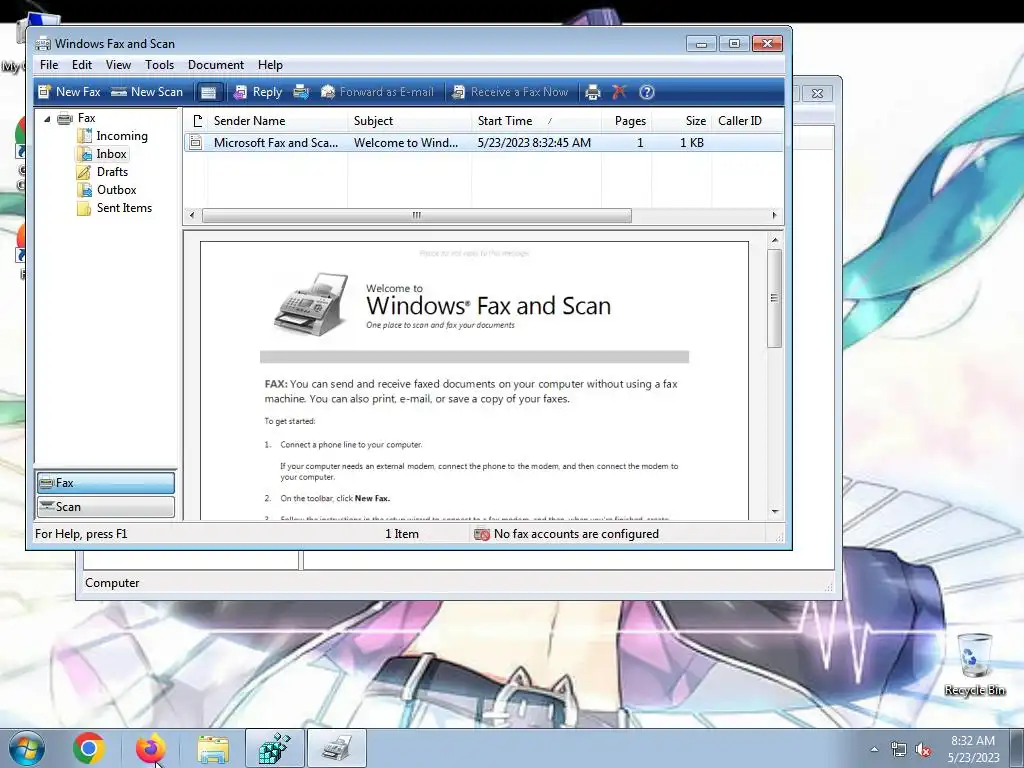
Task: Click Forward as E-mail
Action: [x=377, y=92]
